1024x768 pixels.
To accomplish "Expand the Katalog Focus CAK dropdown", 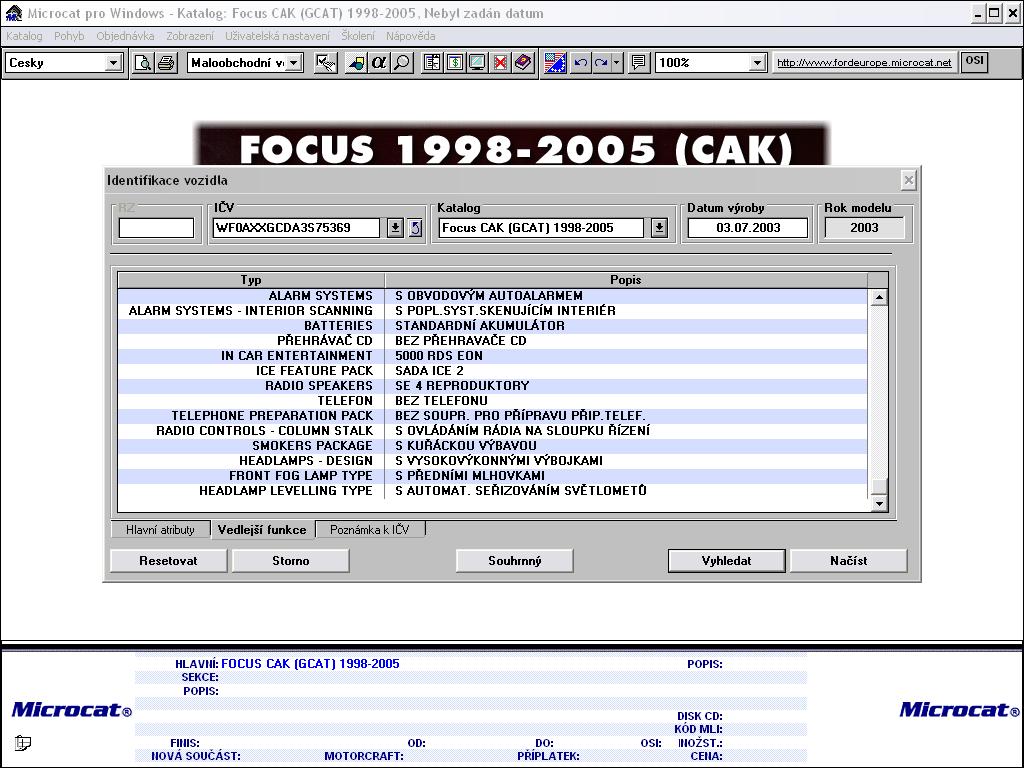I will pos(659,228).
